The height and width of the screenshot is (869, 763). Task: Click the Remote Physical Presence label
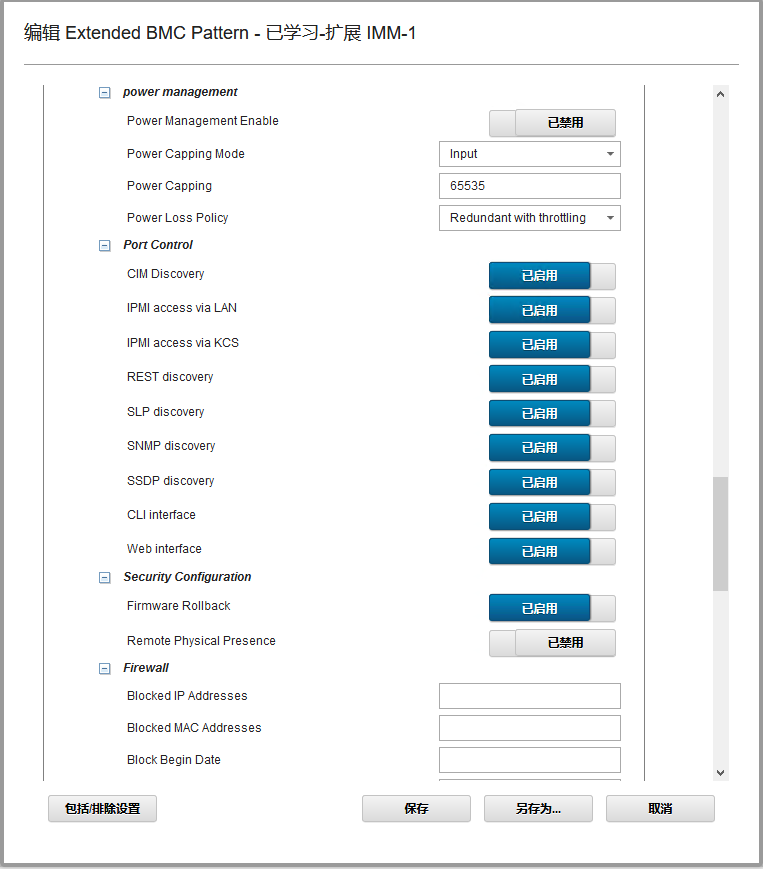201,641
